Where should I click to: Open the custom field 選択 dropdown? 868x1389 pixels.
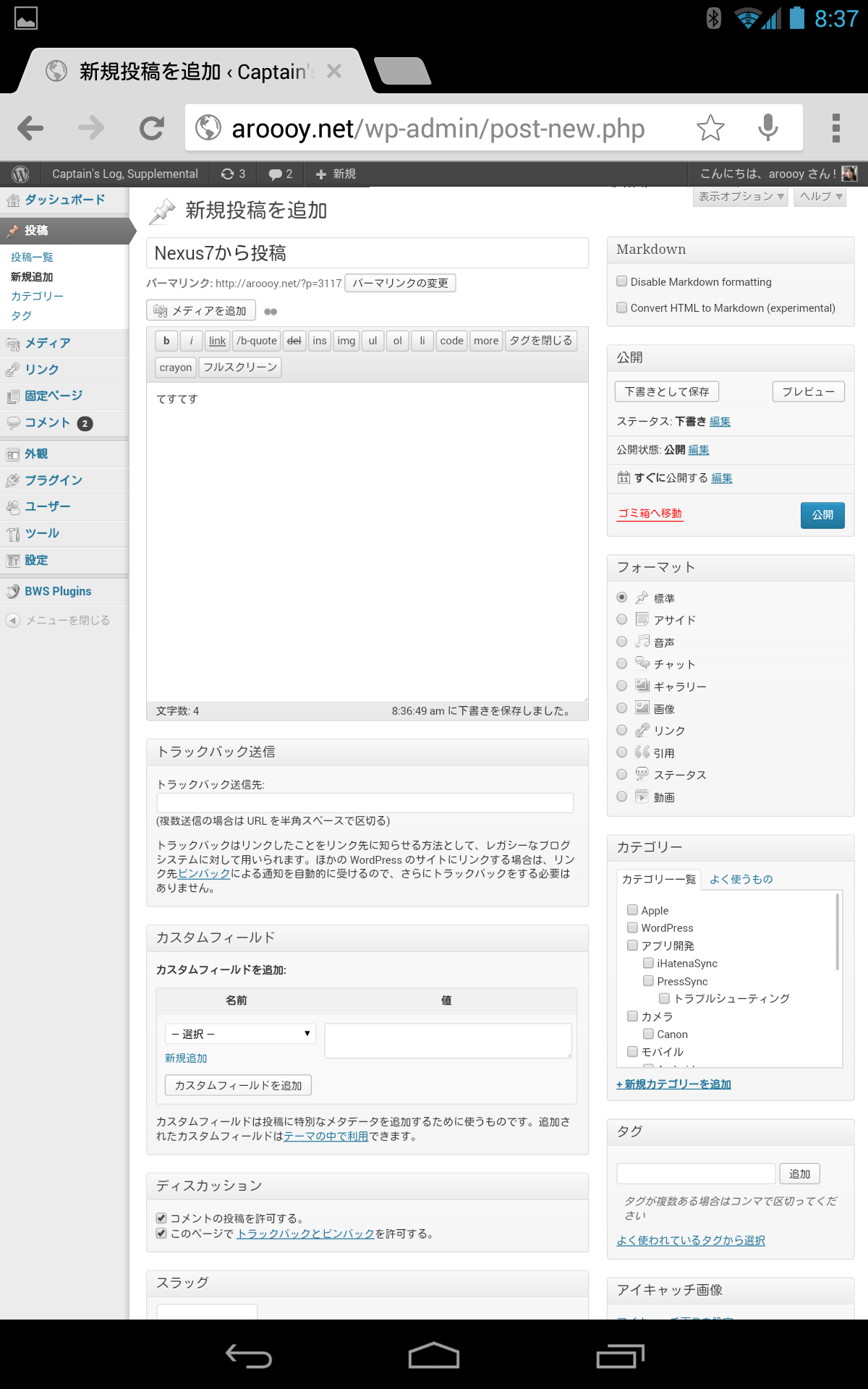[x=241, y=1034]
